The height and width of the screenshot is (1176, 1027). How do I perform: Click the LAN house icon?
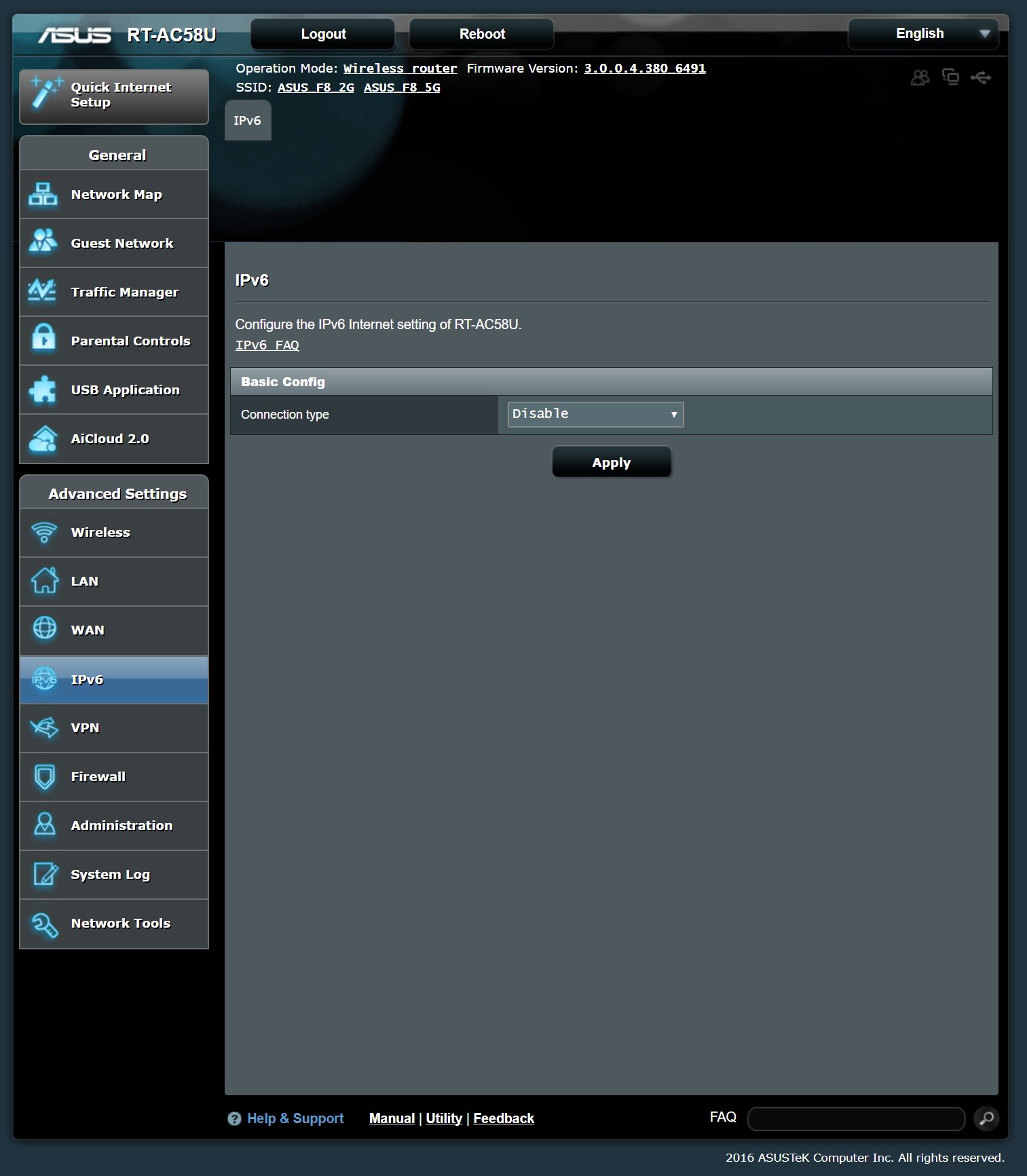coord(44,581)
